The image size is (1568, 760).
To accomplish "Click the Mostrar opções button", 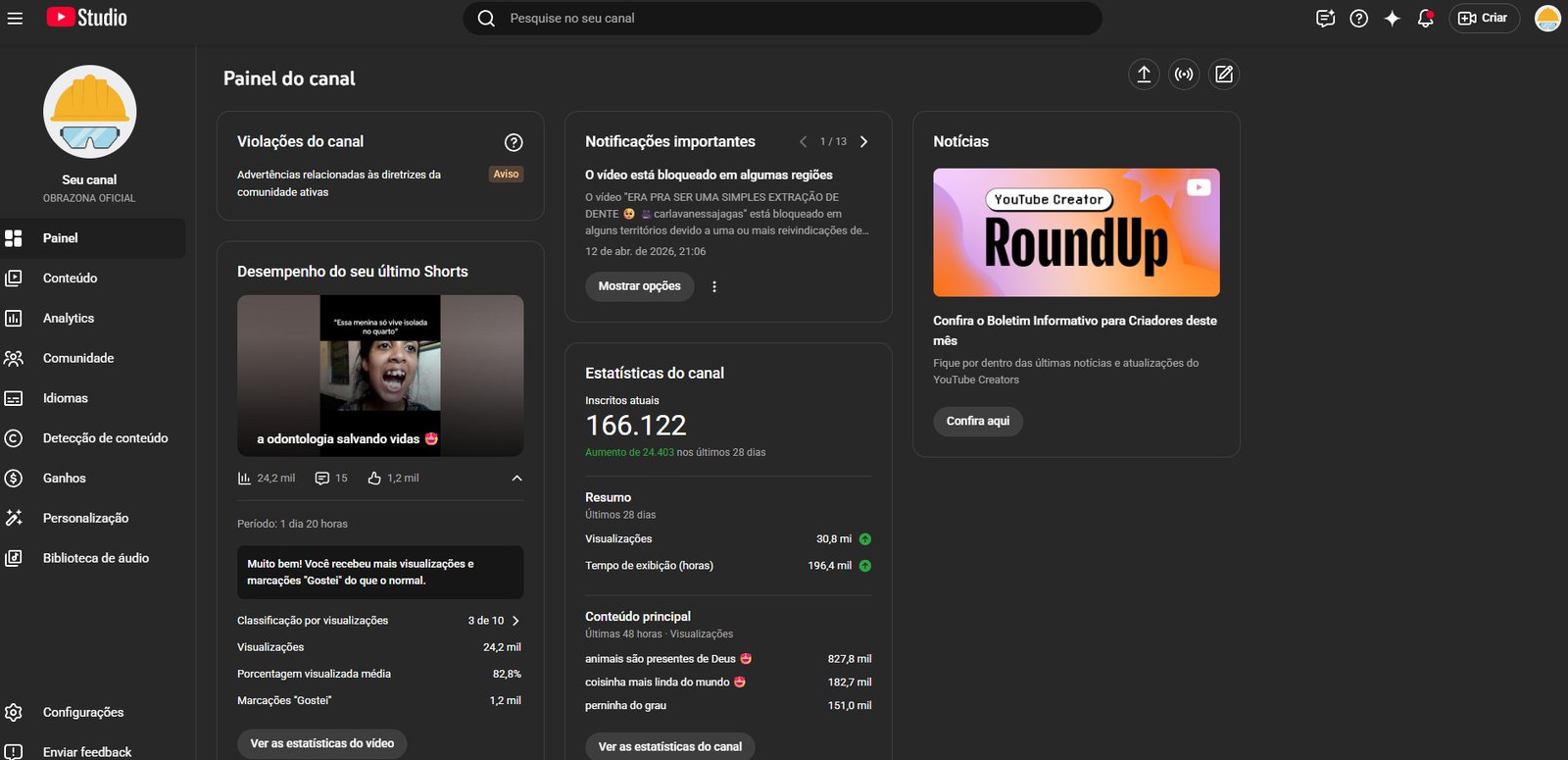I will (x=639, y=286).
